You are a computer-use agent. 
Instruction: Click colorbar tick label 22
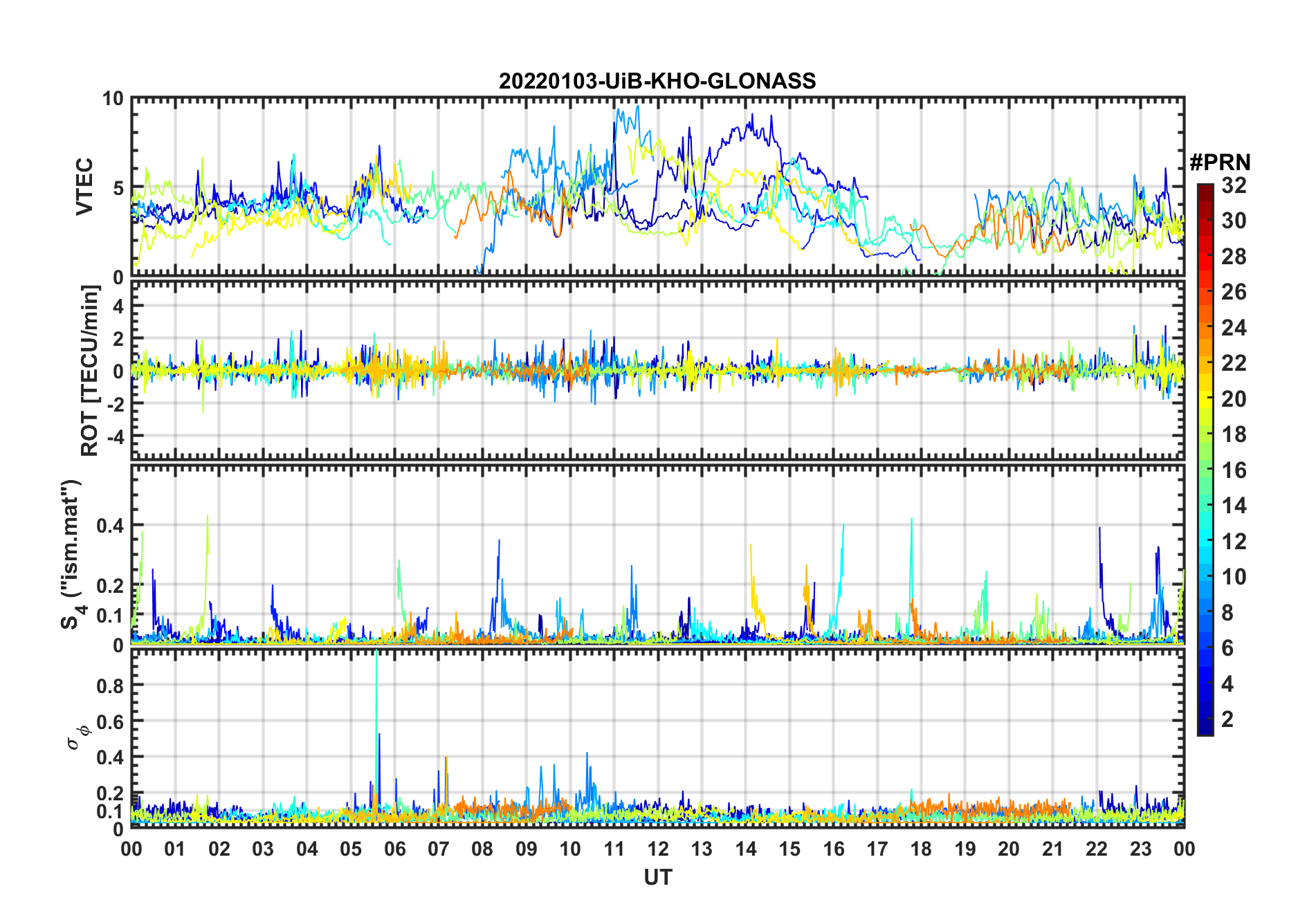(1234, 362)
